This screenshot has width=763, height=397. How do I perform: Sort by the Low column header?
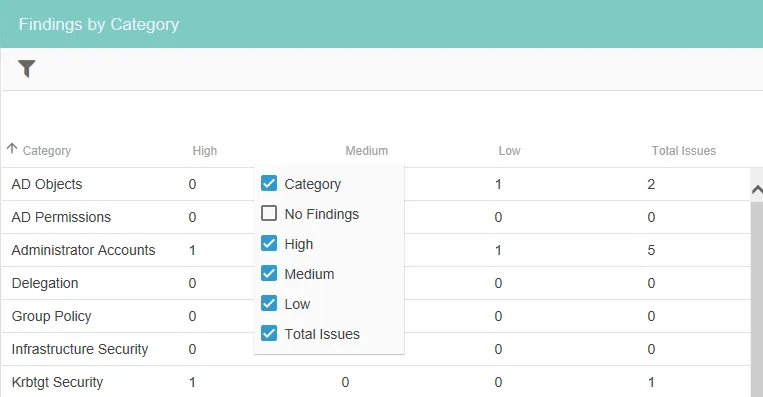509,151
